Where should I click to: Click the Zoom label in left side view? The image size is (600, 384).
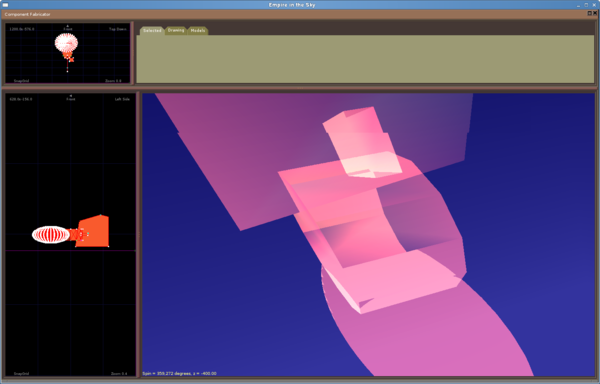click(x=119, y=374)
